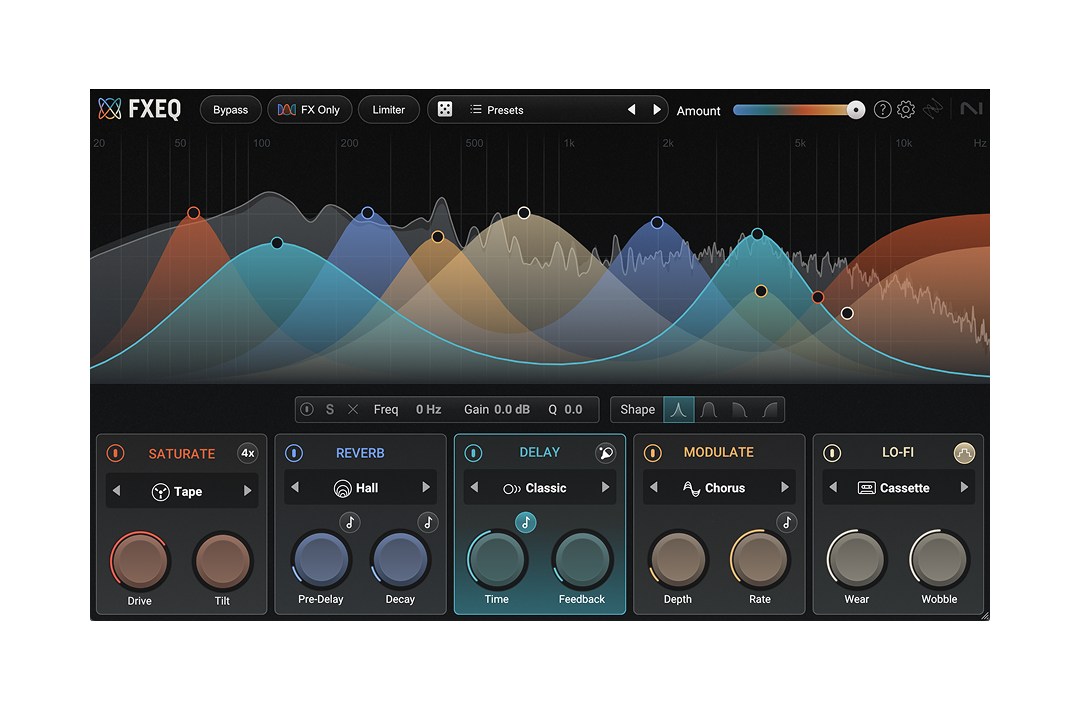Toggle the Modulate module power

(x=652, y=453)
